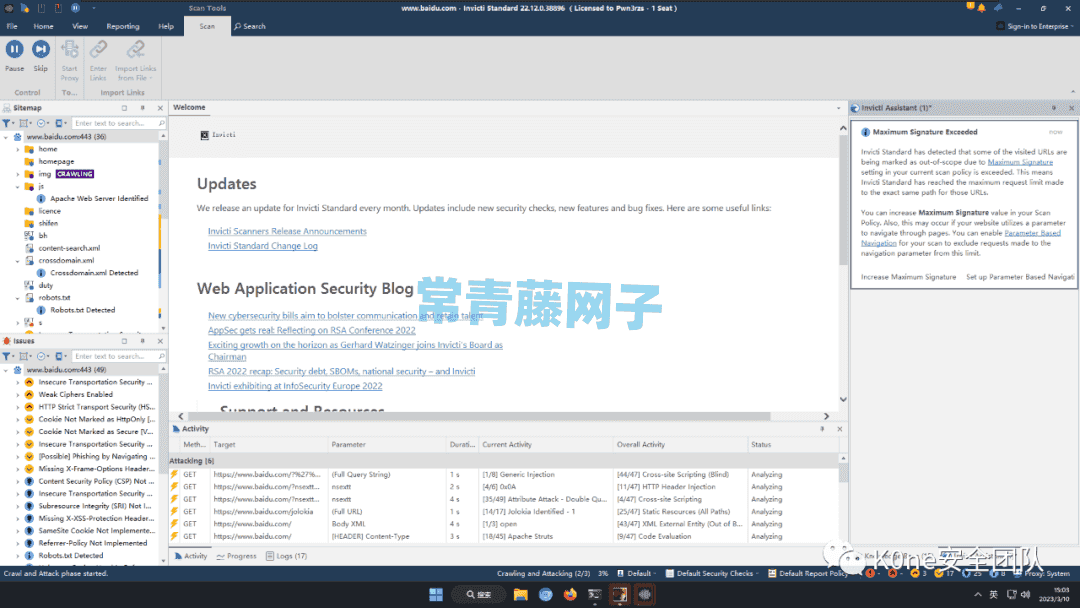Pin the Invicti Assistant panel

[x=1053, y=107]
